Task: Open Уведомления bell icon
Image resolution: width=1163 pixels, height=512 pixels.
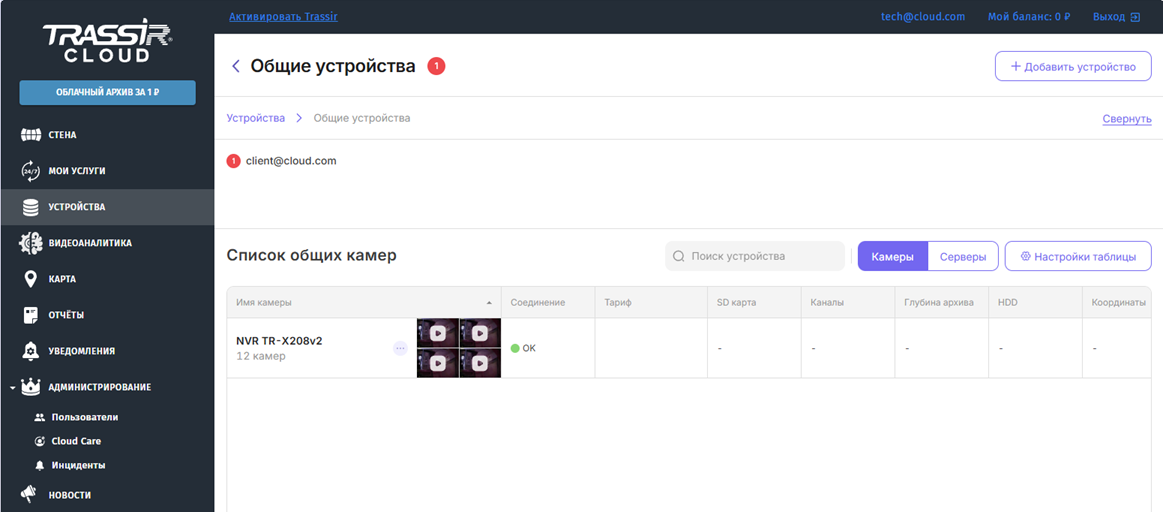Action: pyautogui.click(x=30, y=351)
